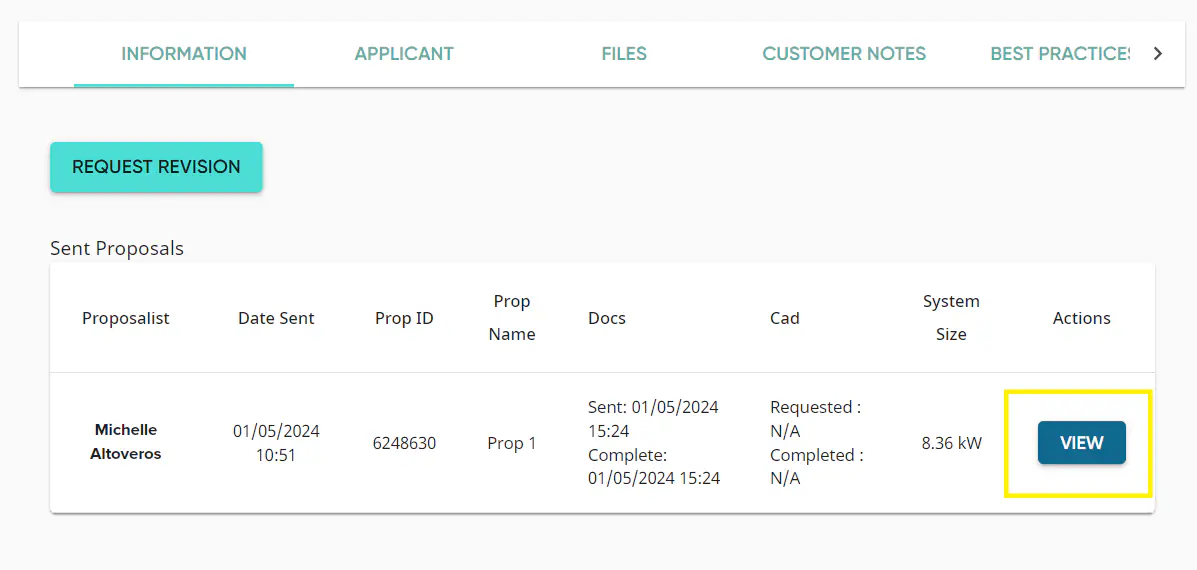The width and height of the screenshot is (1197, 570).
Task: Click the Prop Name column header
Action: click(511, 318)
